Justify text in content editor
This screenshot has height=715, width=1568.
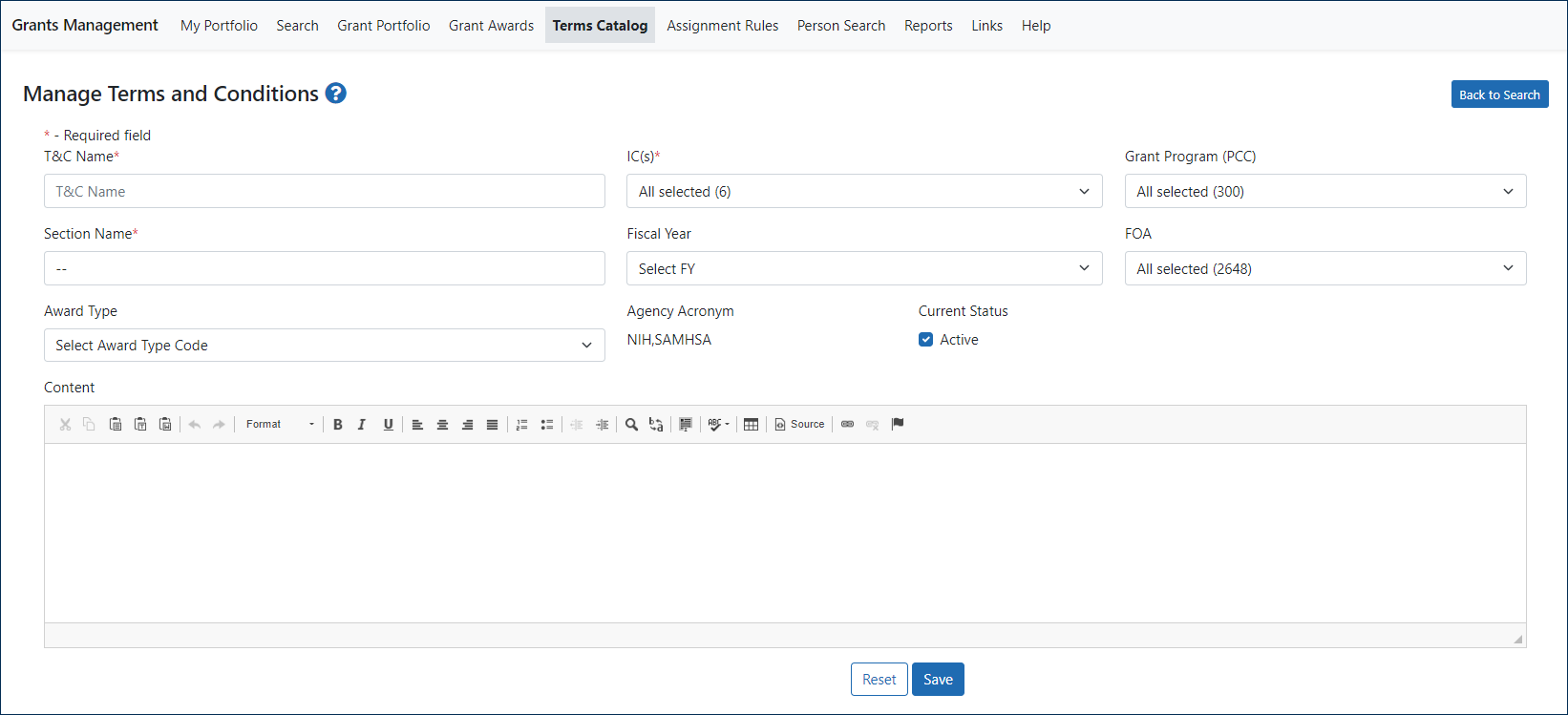492,425
